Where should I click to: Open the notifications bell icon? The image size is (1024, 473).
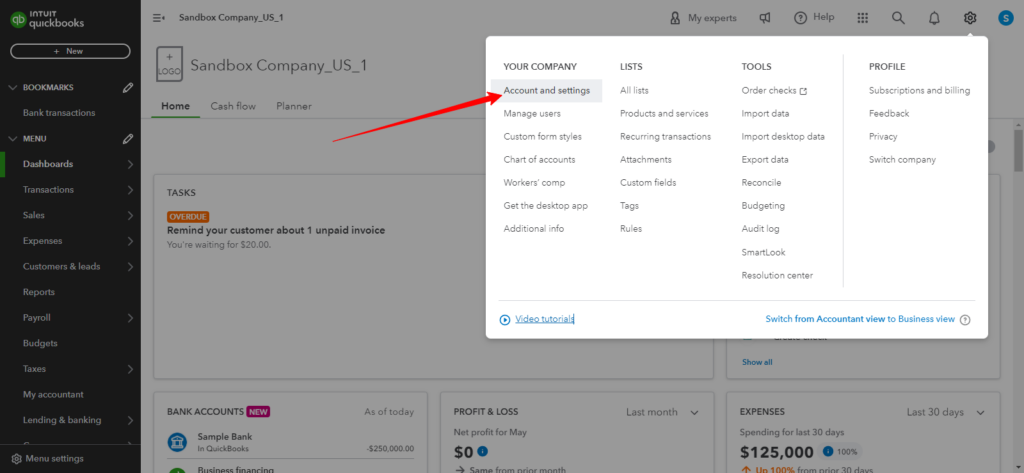(934, 18)
